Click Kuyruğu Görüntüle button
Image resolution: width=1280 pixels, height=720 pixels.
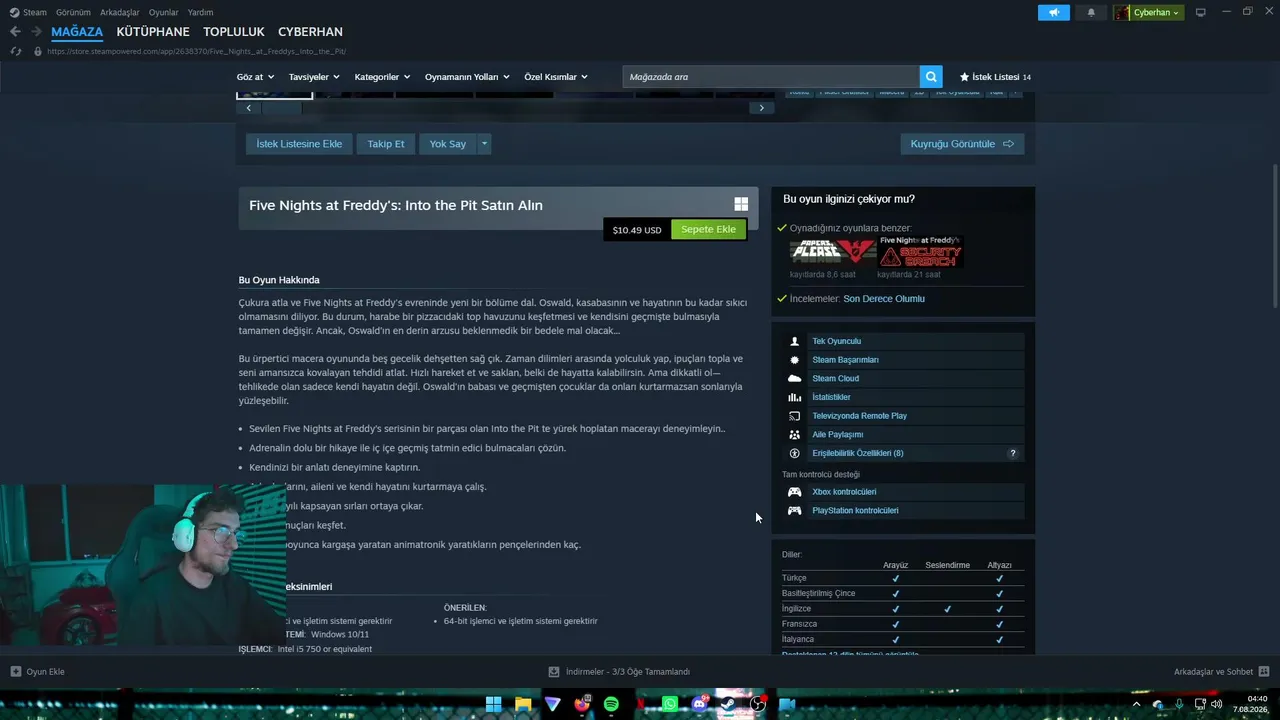tap(962, 144)
